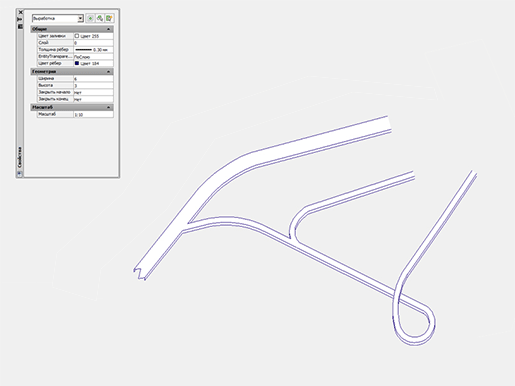This screenshot has width=515, height=386.
Task: Collapse the "Геометрия" section
Action: pyautogui.click(x=108, y=72)
